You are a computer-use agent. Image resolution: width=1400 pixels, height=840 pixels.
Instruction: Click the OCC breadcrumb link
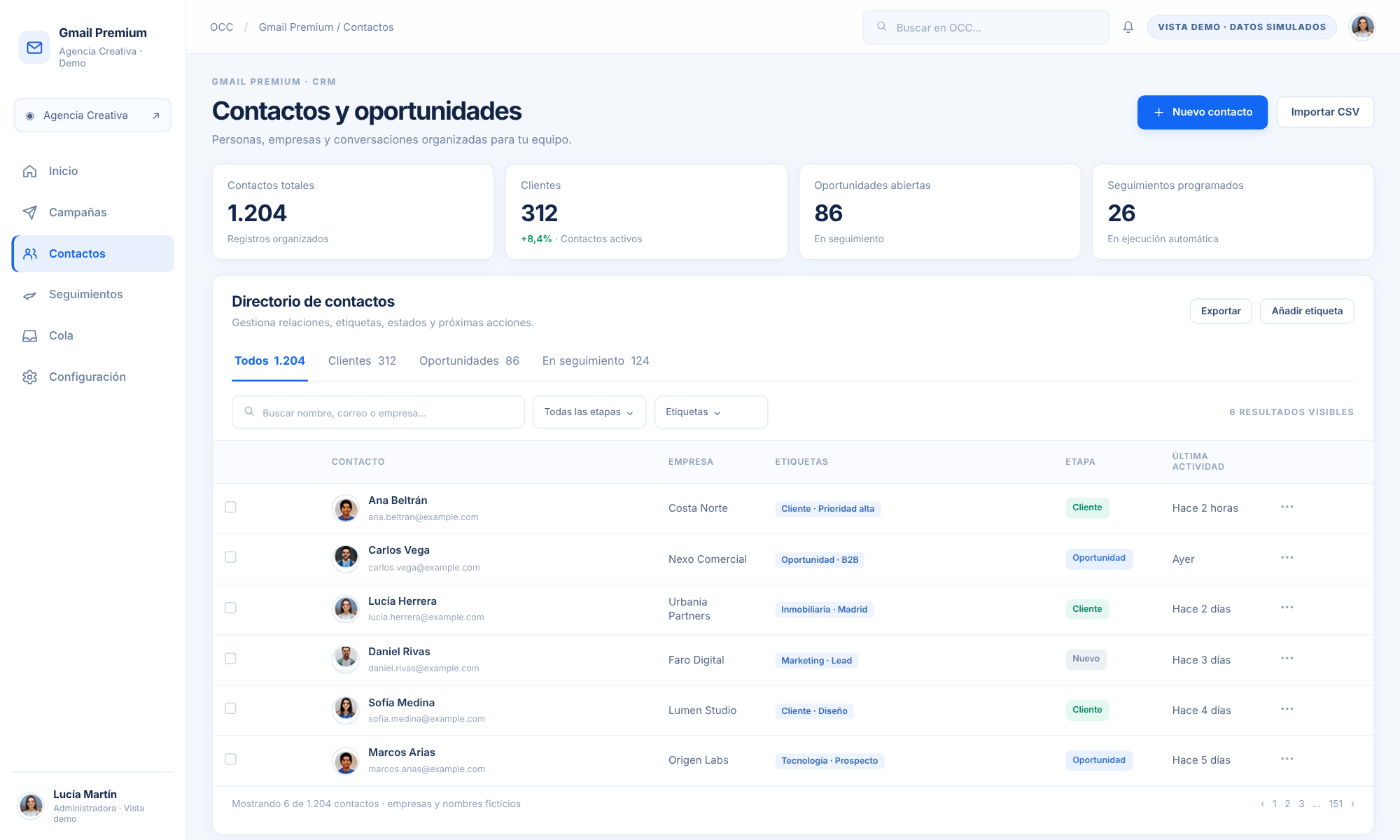(221, 27)
